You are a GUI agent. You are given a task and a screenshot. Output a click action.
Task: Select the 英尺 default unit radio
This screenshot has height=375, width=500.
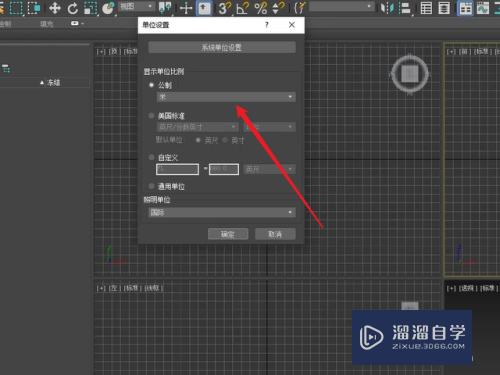coord(198,140)
